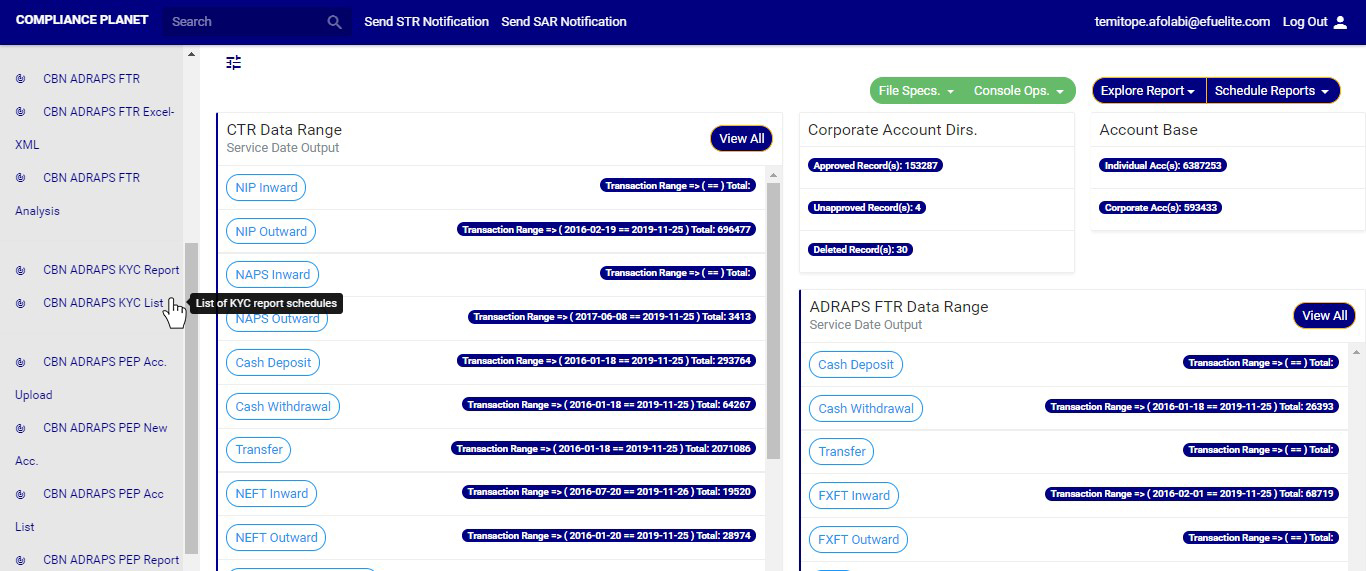
Task: Expand the File Specs. dropdown
Action: (916, 91)
